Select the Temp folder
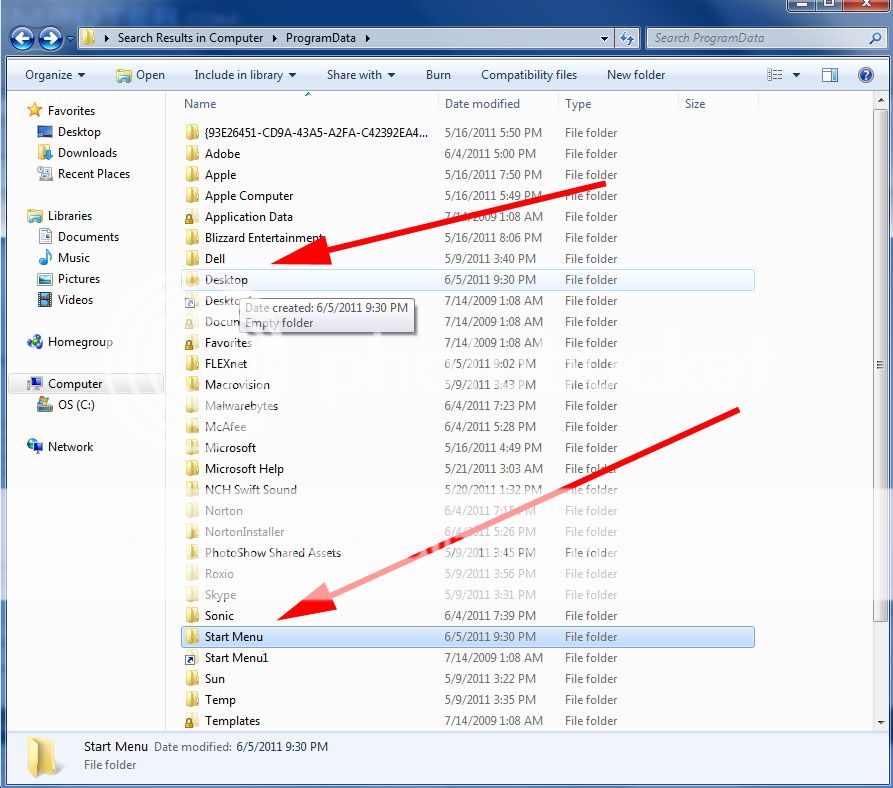This screenshot has width=893, height=788. [x=220, y=700]
